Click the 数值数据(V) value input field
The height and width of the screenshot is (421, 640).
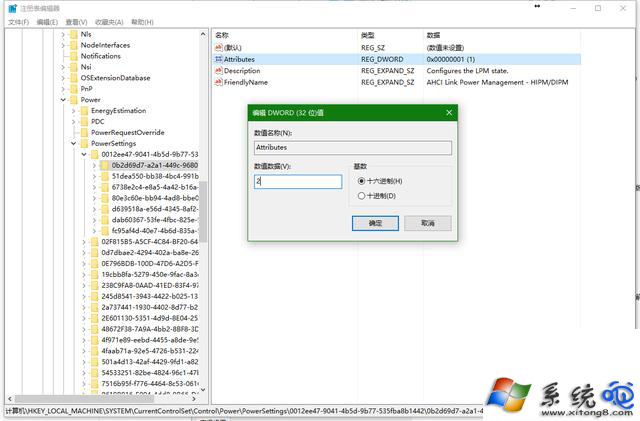pos(298,182)
